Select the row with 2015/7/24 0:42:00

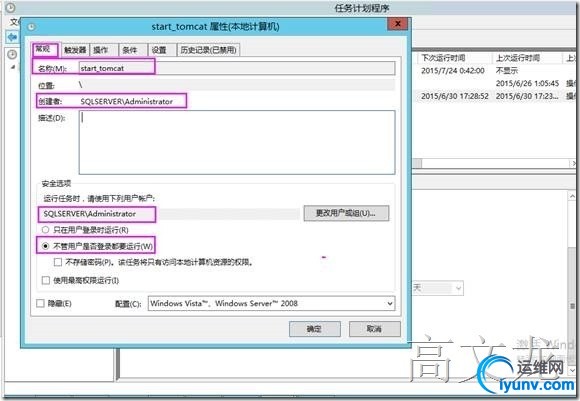pyautogui.click(x=495, y=70)
